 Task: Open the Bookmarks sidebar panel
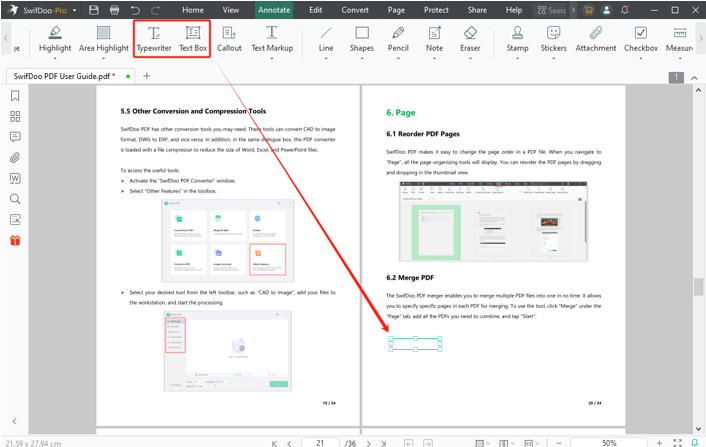click(15, 96)
